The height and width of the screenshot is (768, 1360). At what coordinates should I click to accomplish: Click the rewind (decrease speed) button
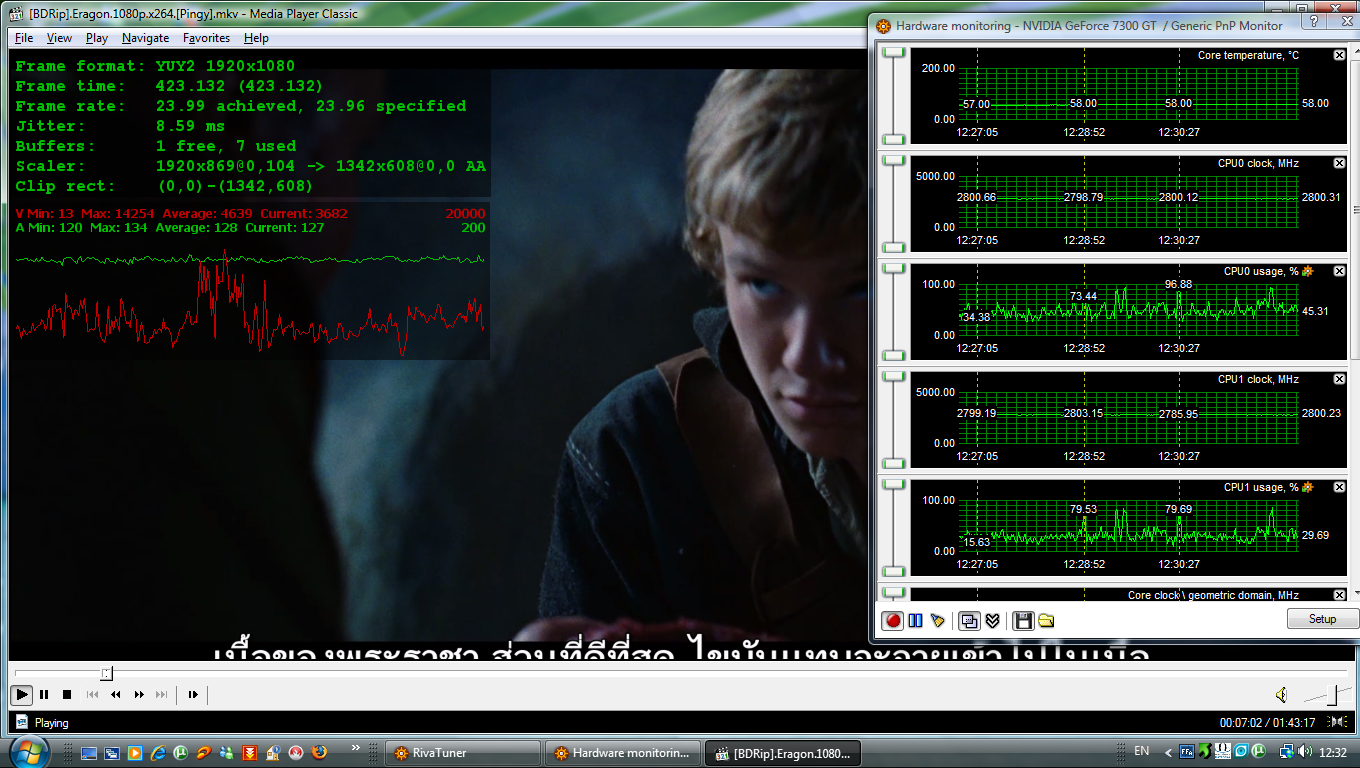tap(115, 694)
